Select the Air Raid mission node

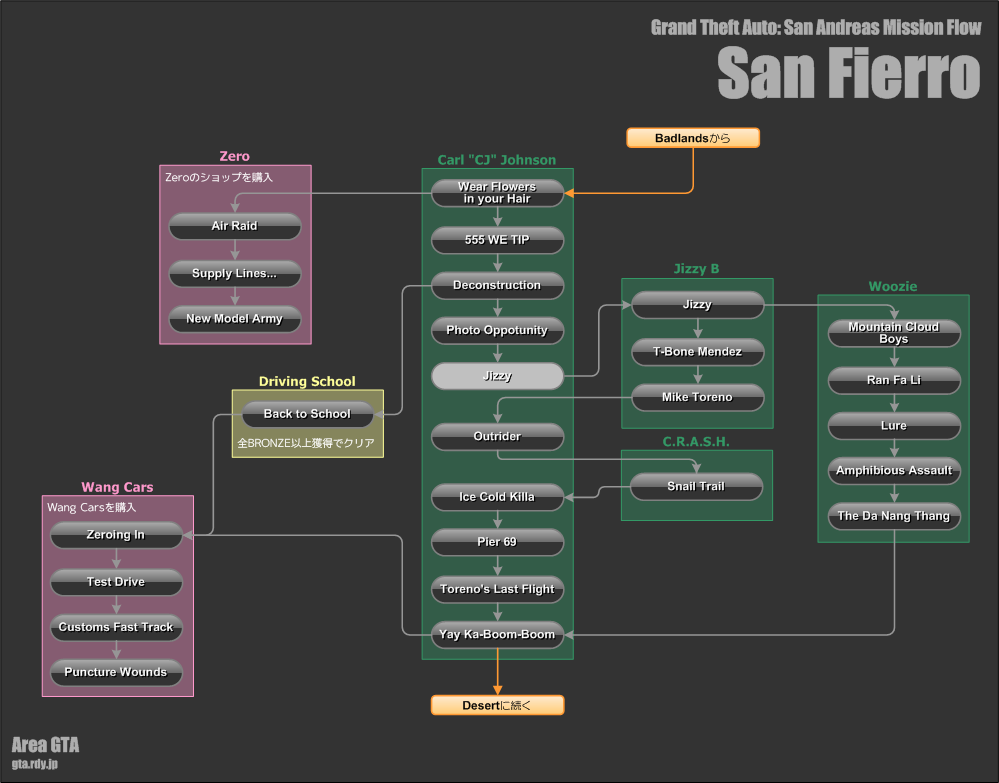coord(234,226)
